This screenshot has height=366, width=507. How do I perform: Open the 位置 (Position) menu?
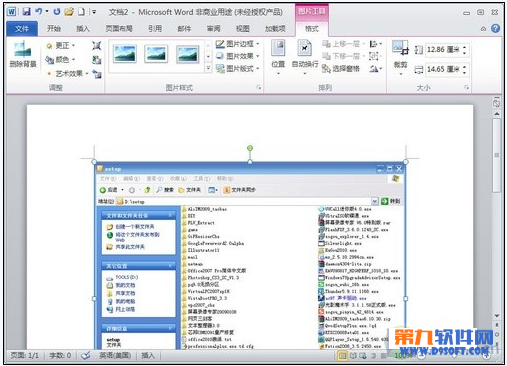pos(278,56)
